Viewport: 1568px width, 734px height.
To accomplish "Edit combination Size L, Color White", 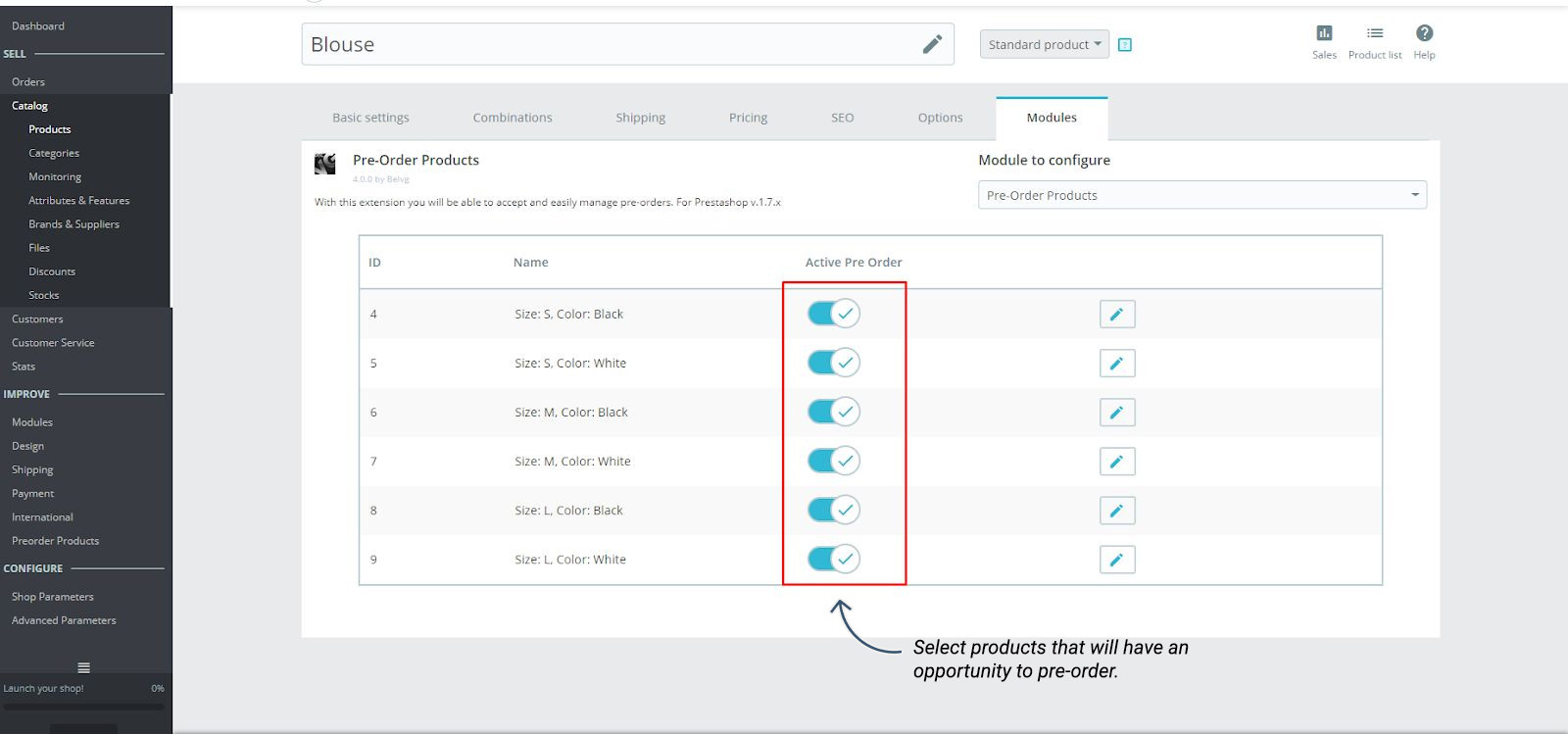I will [x=1116, y=560].
